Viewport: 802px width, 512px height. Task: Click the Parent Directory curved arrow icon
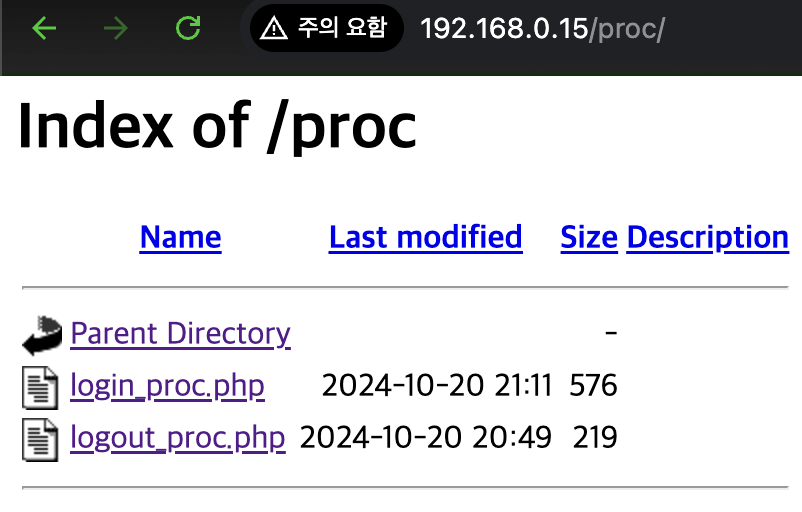click(42, 335)
